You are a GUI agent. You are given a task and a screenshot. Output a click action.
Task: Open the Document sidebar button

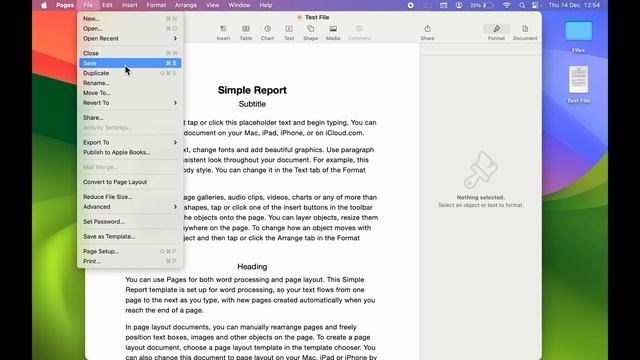pos(525,33)
